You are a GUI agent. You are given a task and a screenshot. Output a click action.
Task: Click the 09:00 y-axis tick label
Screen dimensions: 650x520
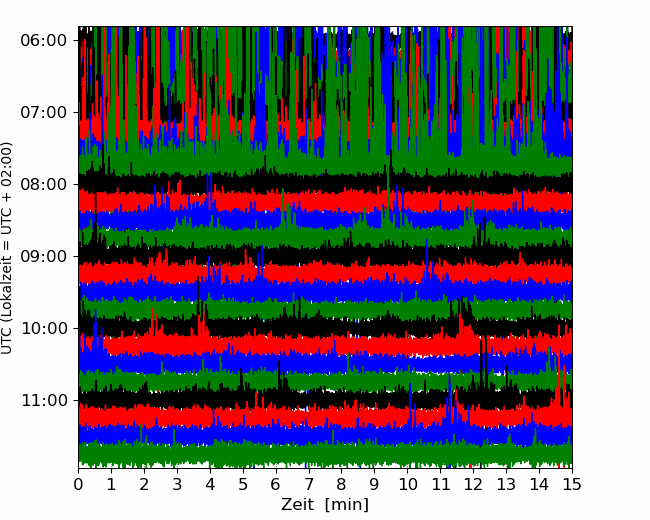(44, 257)
